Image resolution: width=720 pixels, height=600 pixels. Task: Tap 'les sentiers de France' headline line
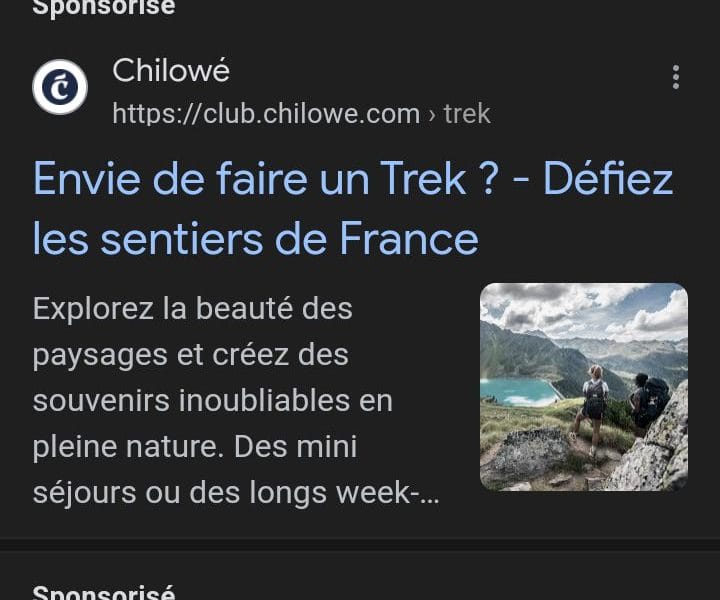pos(256,239)
